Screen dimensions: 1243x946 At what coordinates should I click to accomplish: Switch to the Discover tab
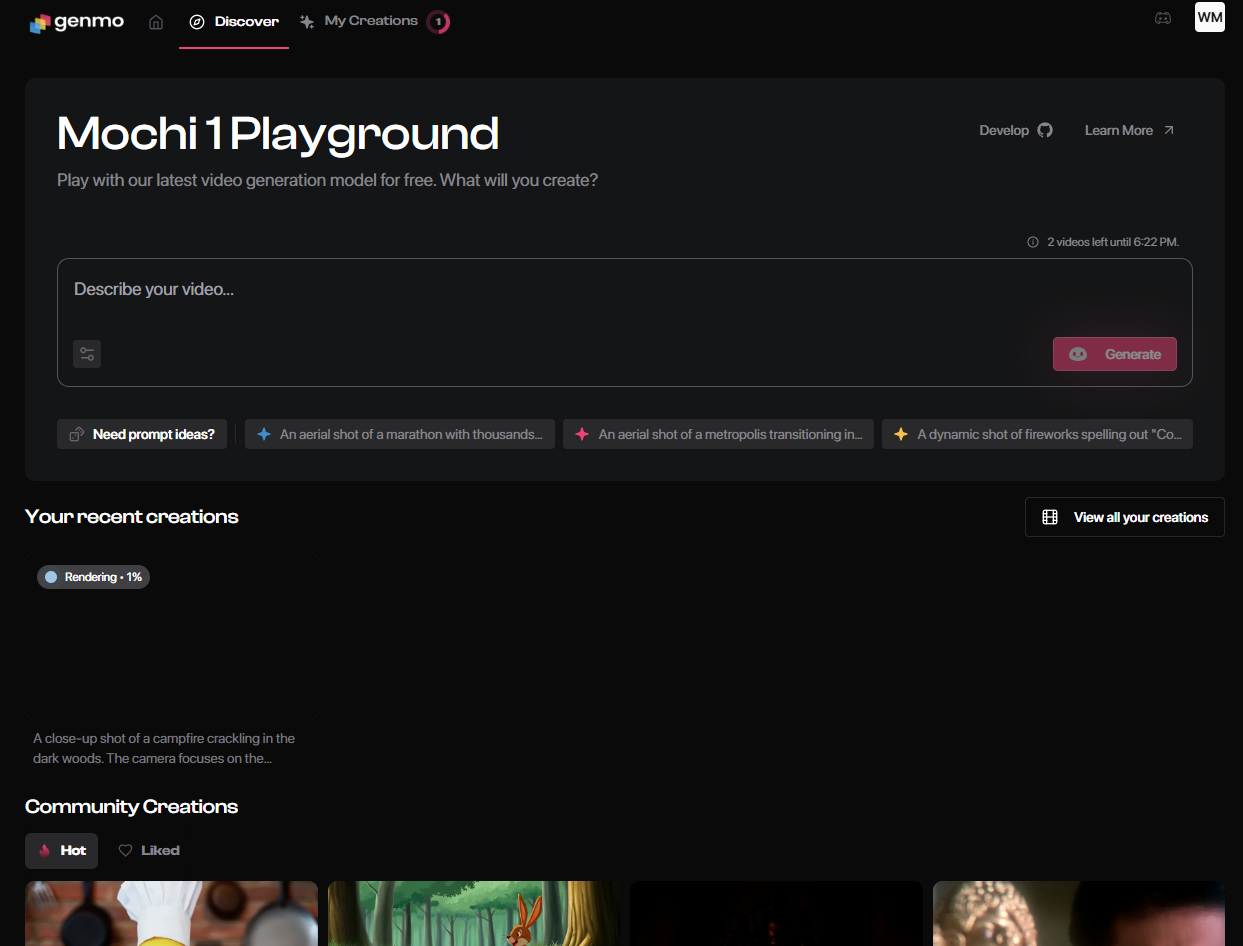click(x=235, y=22)
